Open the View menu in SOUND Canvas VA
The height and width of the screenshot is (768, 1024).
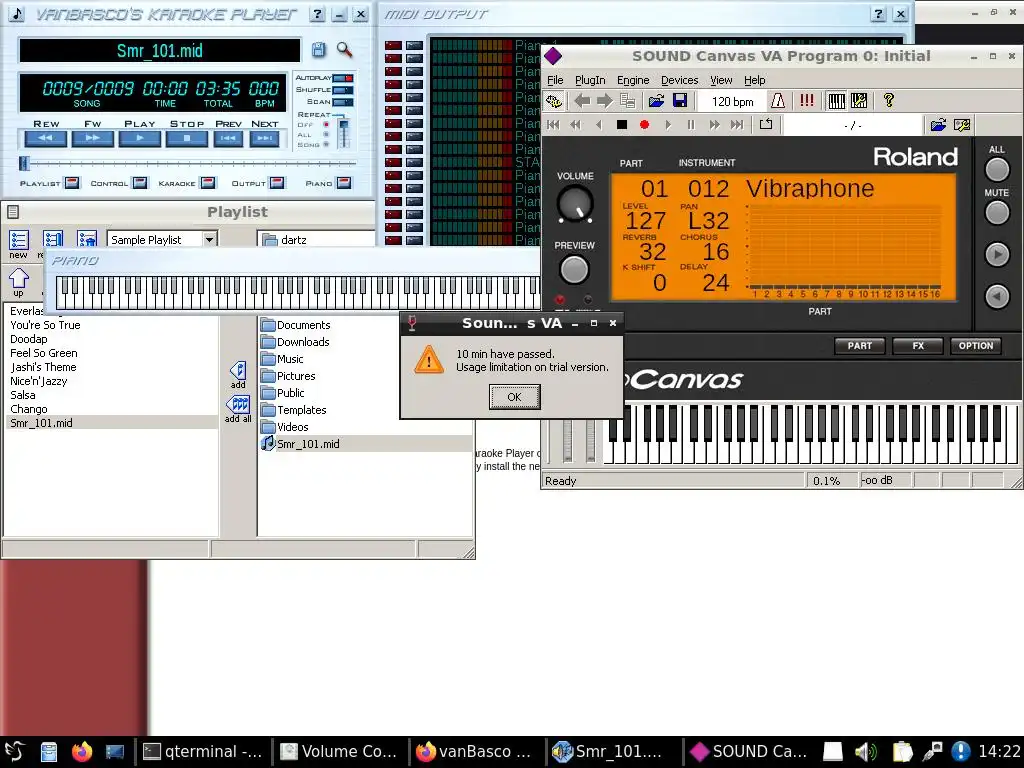(721, 80)
